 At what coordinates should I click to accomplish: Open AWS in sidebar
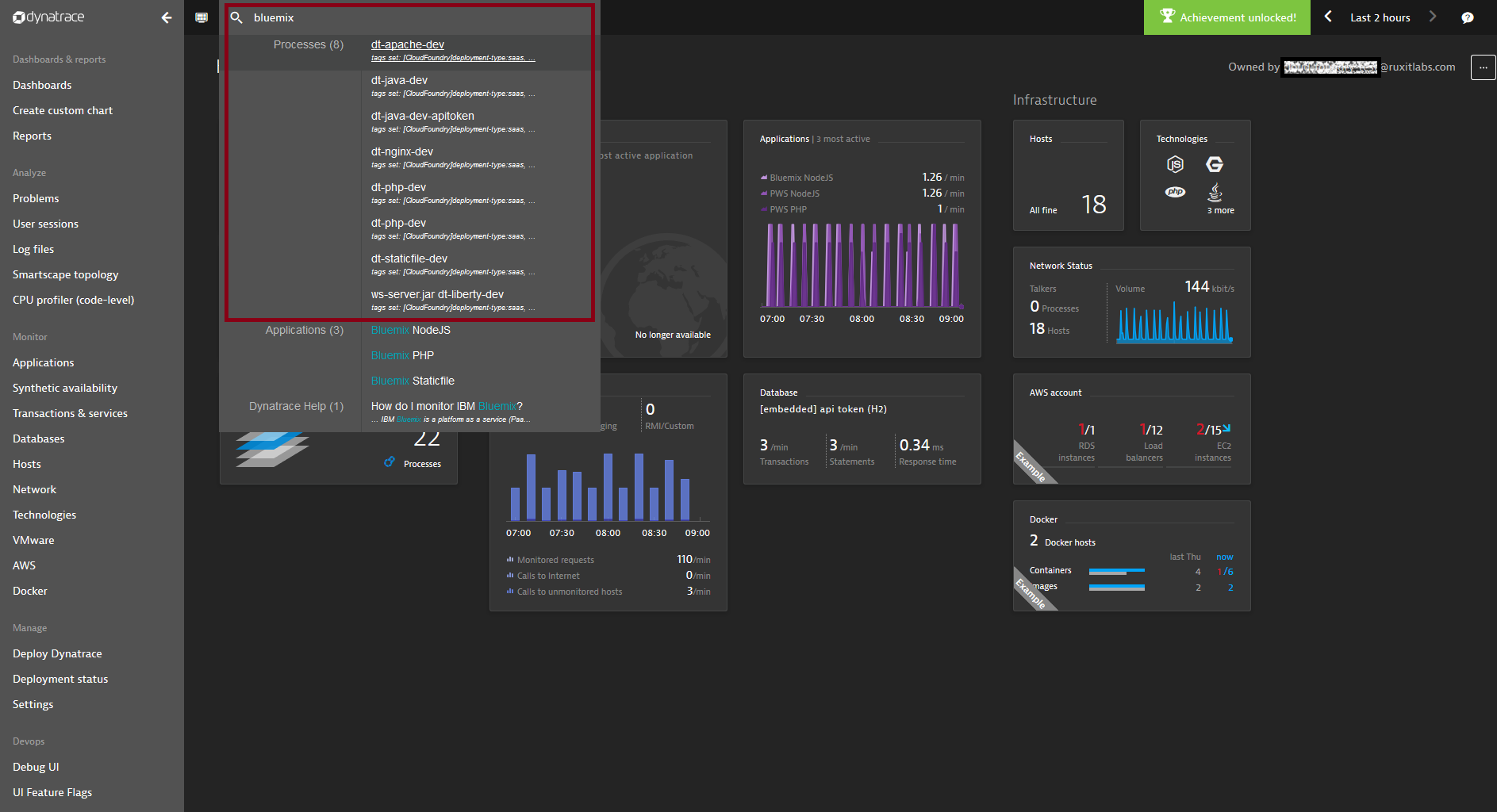(24, 565)
